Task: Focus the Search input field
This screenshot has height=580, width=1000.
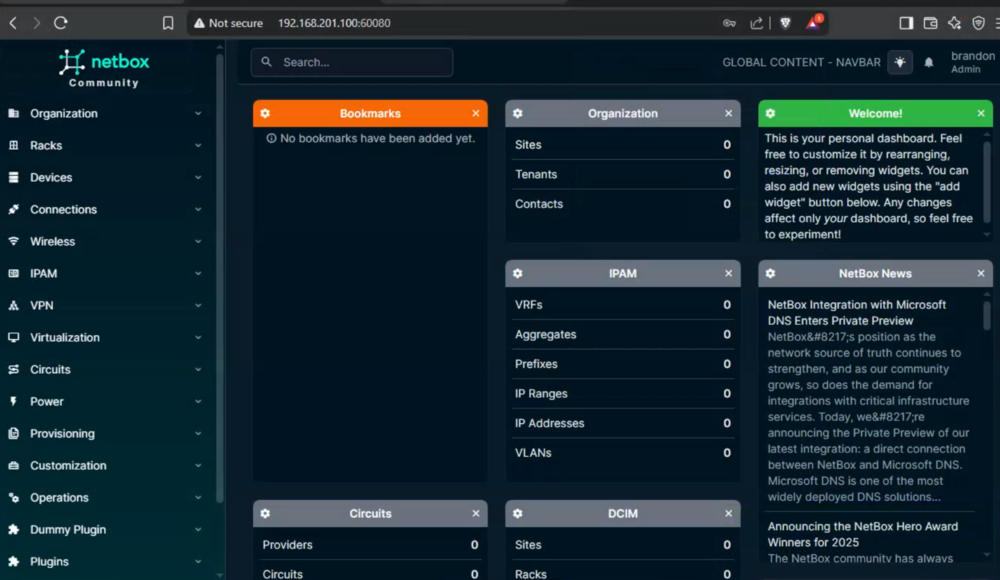Action: point(352,63)
